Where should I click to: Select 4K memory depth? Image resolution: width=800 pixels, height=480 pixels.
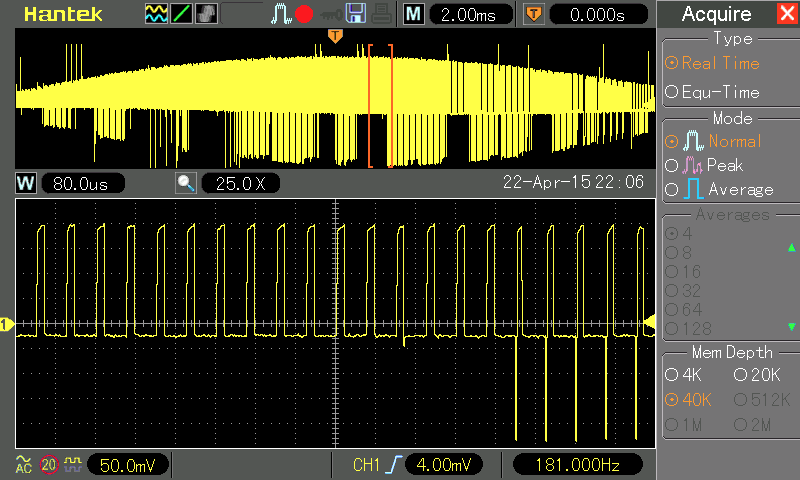point(683,375)
